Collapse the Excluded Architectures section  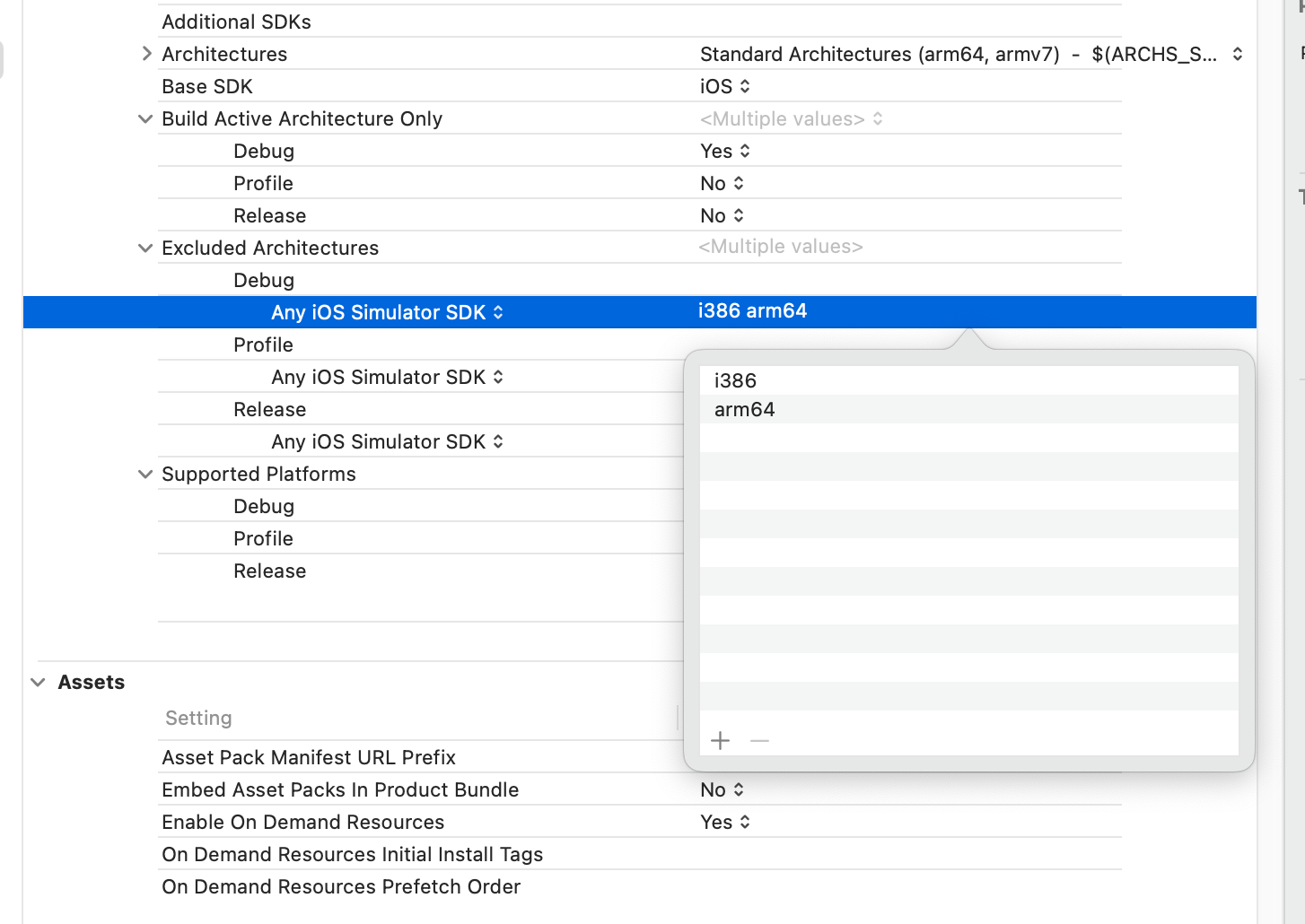click(145, 248)
